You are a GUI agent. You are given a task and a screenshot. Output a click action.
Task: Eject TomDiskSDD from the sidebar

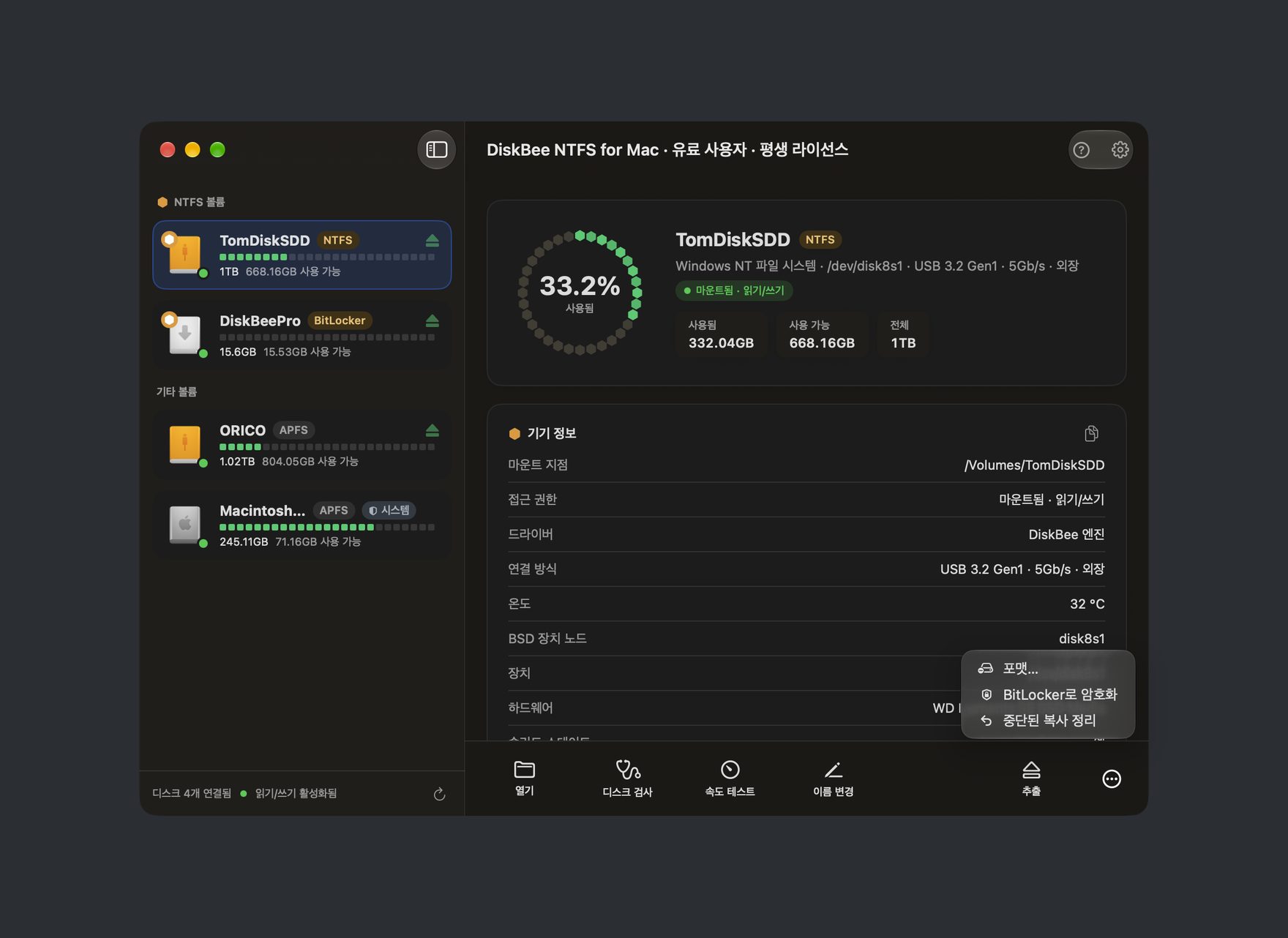click(432, 241)
